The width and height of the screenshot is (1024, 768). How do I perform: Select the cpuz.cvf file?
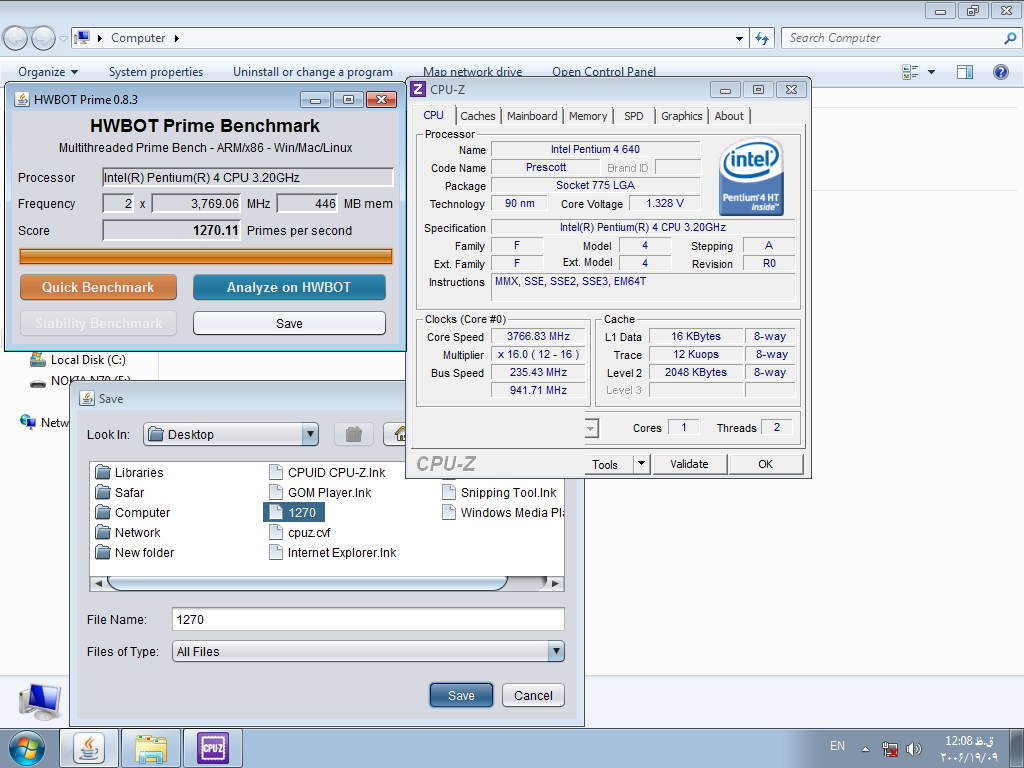(300, 532)
